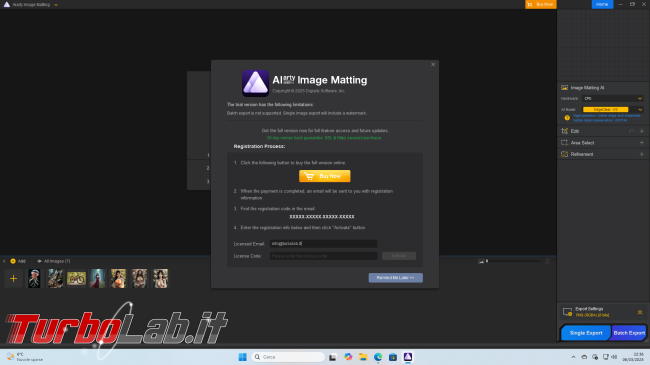650x365 pixels.
Task: Click the orange Buy Now button in title bar
Action: pos(541,4)
